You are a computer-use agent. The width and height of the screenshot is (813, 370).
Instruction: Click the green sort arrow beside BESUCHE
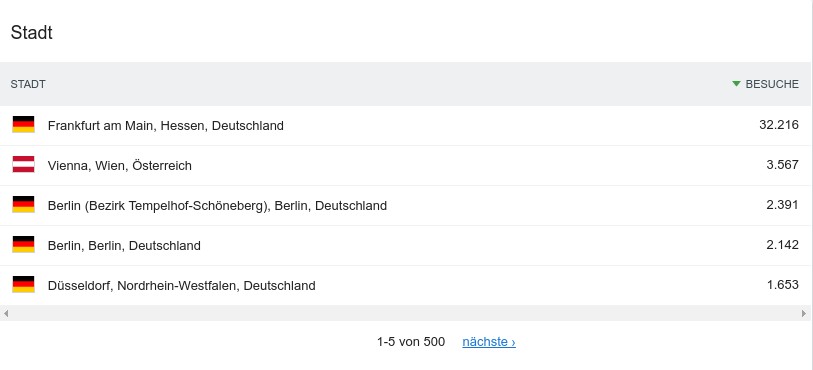[736, 83]
